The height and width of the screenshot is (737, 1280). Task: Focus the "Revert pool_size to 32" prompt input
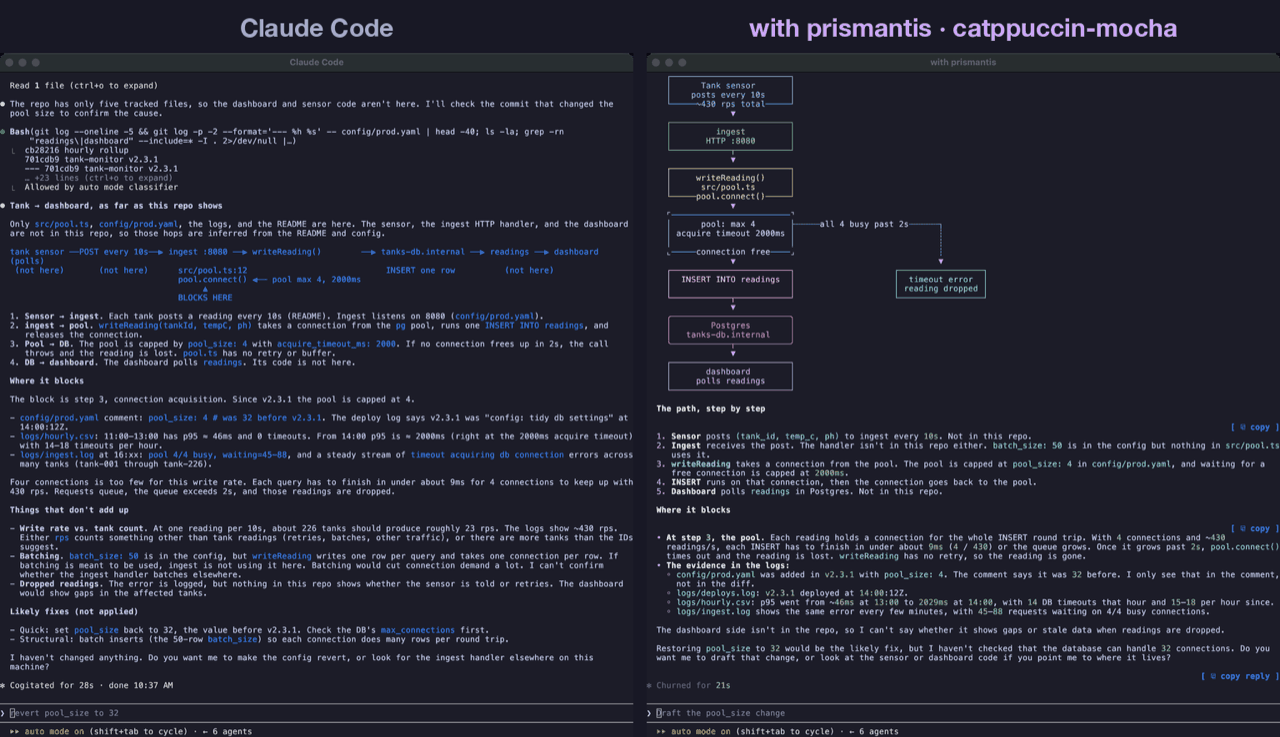pyautogui.click(x=318, y=713)
